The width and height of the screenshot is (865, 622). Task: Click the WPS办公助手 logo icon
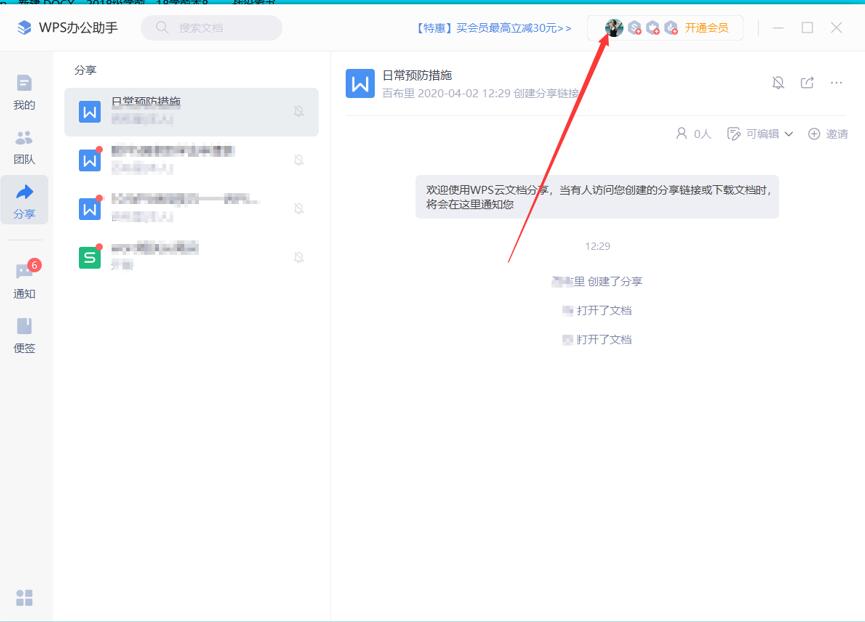[24, 28]
